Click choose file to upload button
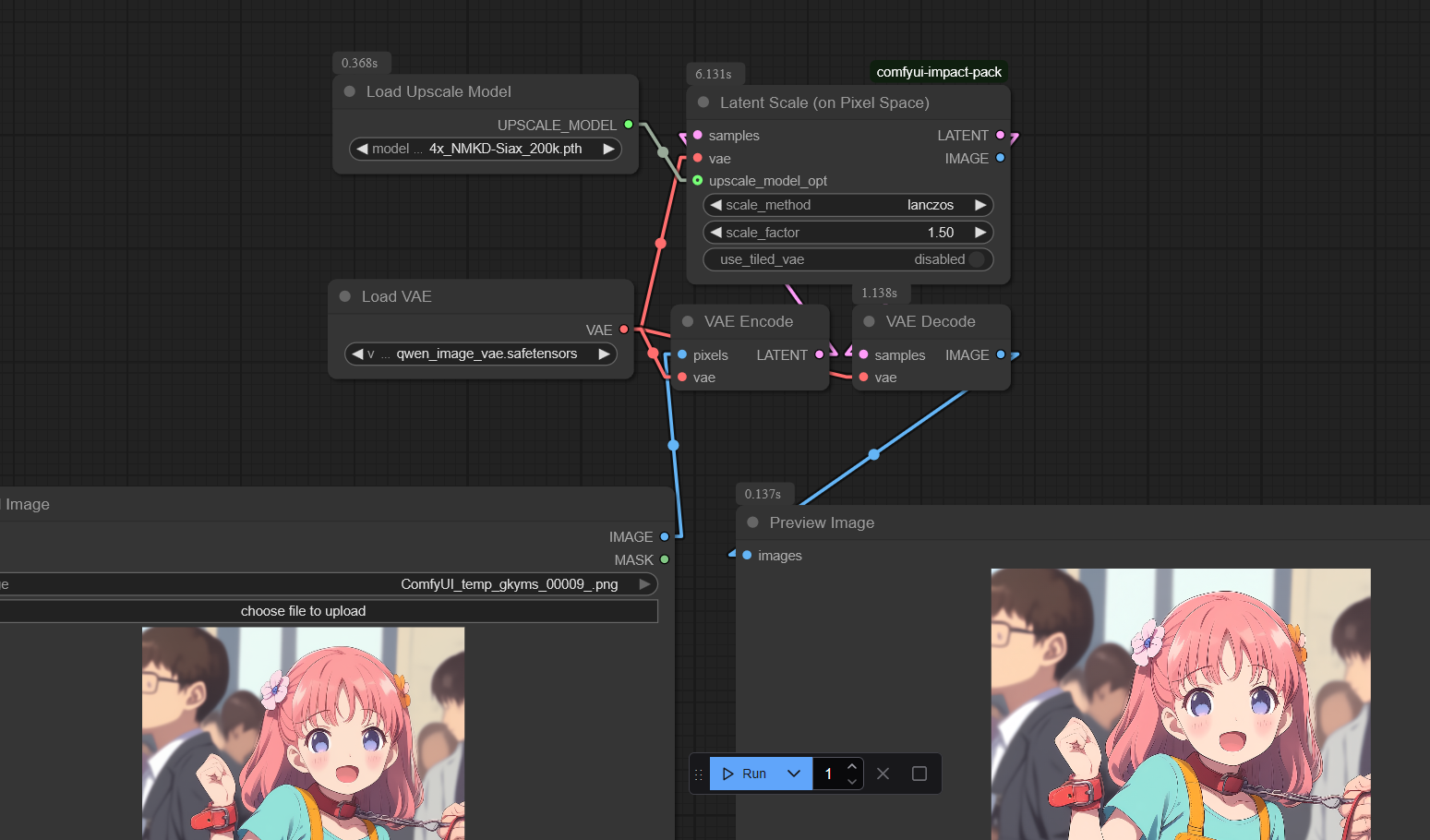The image size is (1430, 840). click(x=329, y=611)
